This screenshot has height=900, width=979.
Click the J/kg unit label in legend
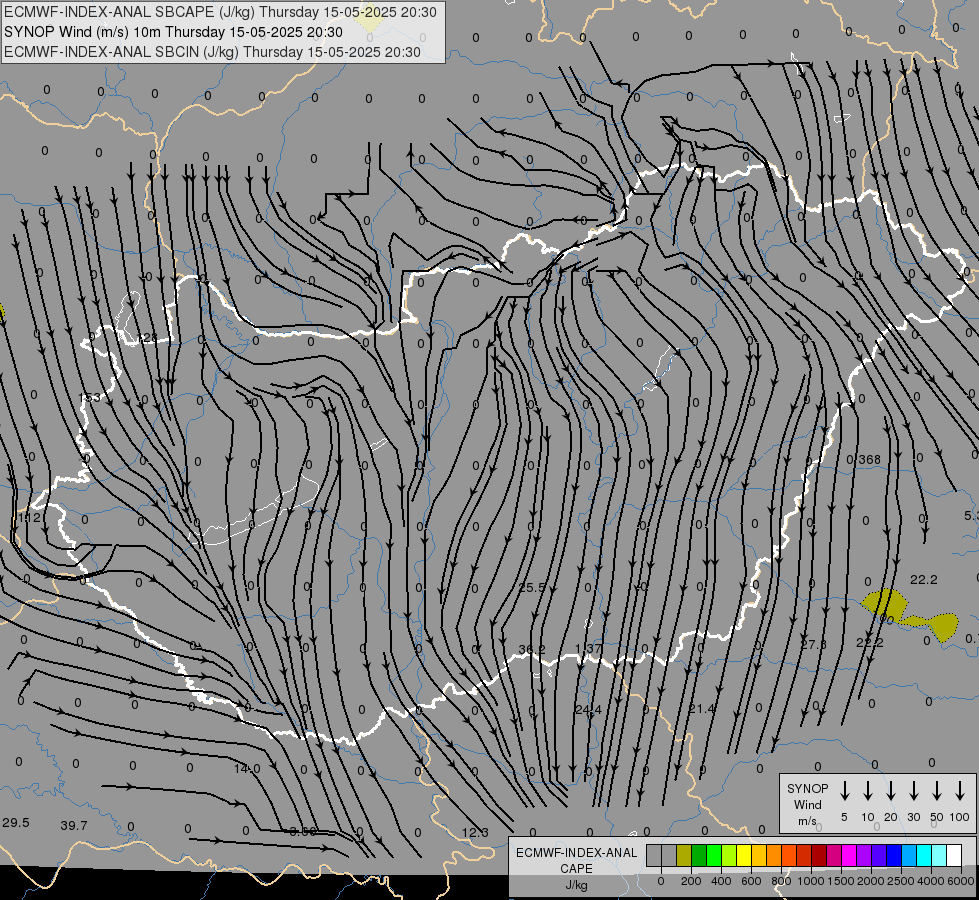click(576, 885)
